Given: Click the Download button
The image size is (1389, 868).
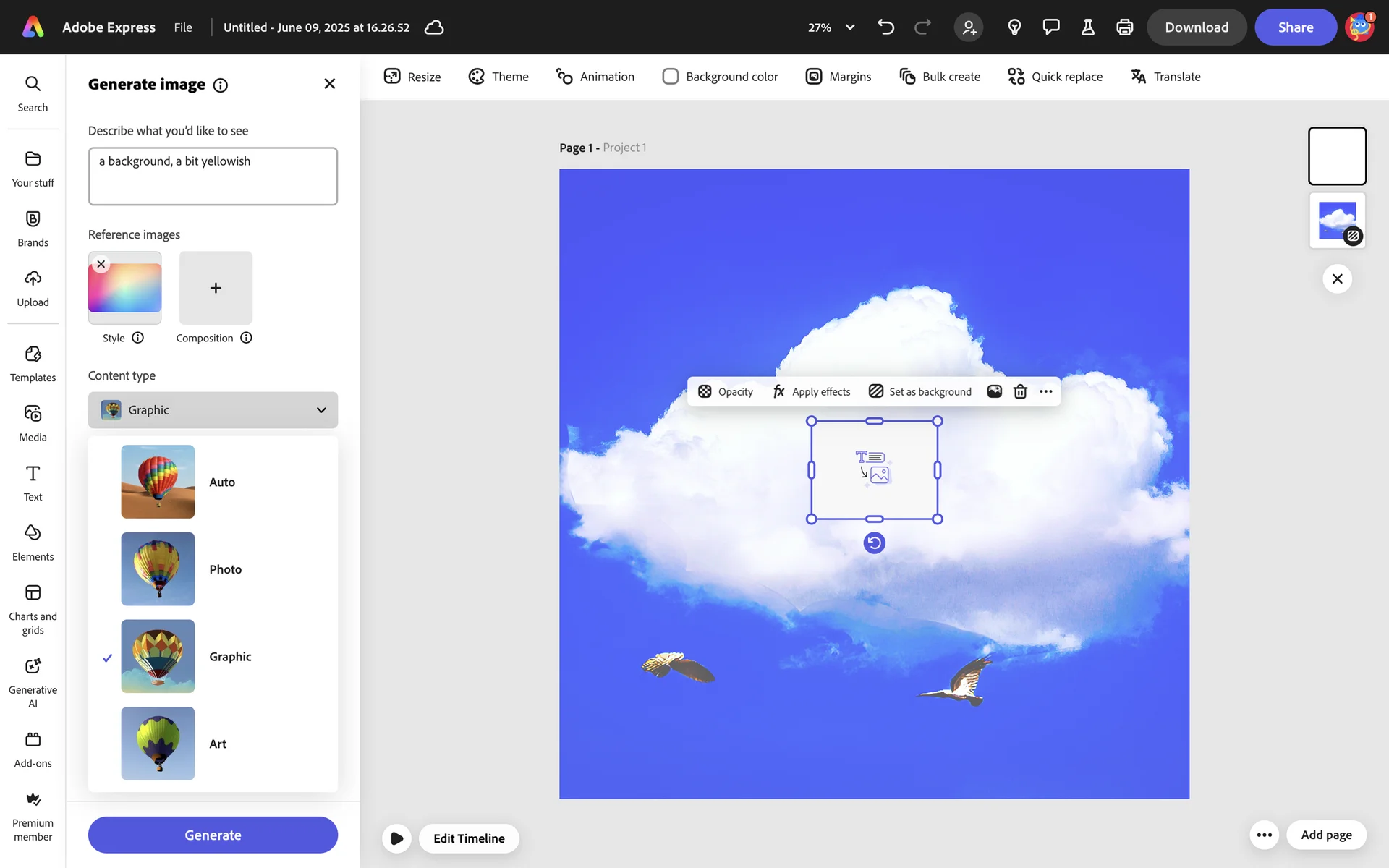Looking at the screenshot, I should 1196,27.
